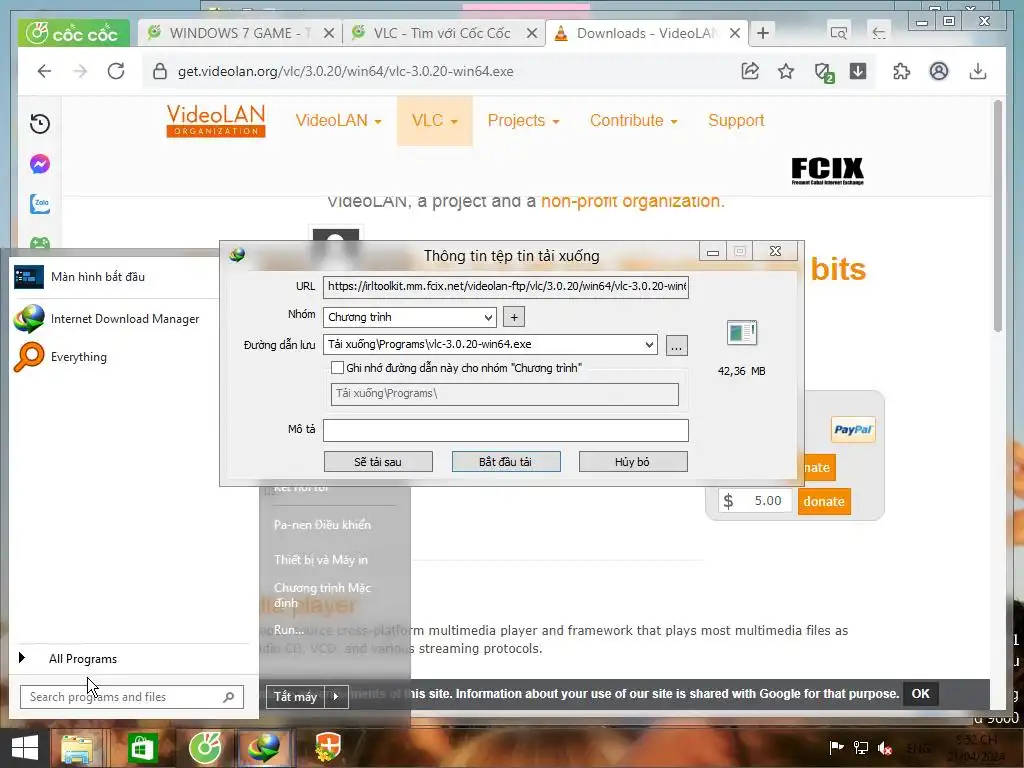Click the 'Hủy bỏ' button
The width and height of the screenshot is (1024, 768).
click(633, 462)
